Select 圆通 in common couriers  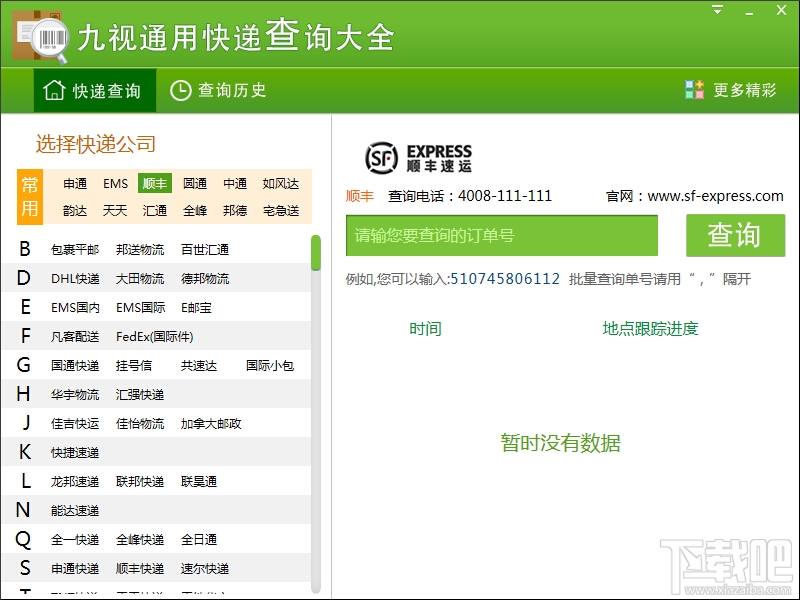195,183
